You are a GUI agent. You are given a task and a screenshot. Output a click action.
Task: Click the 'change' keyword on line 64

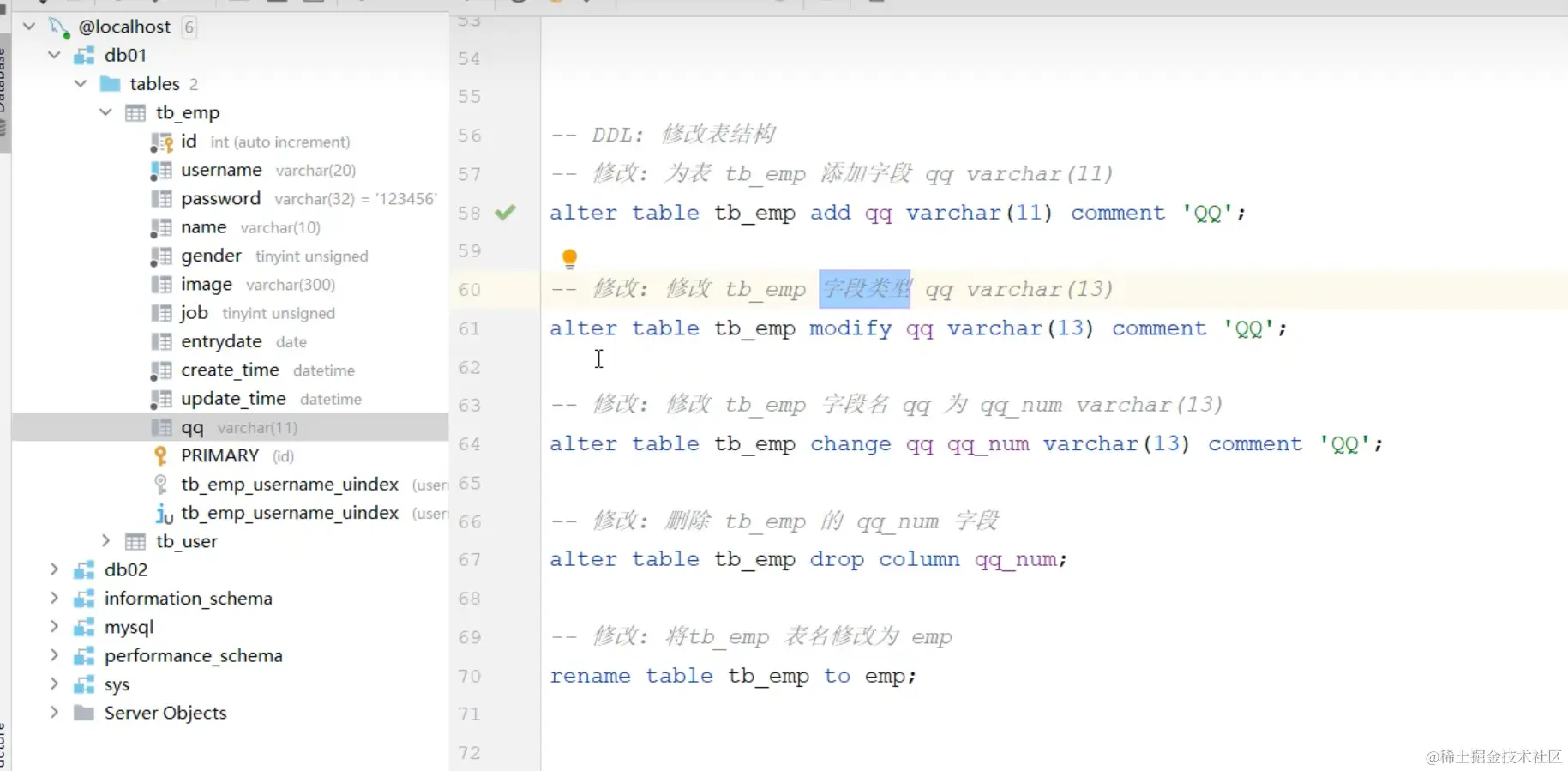(850, 444)
